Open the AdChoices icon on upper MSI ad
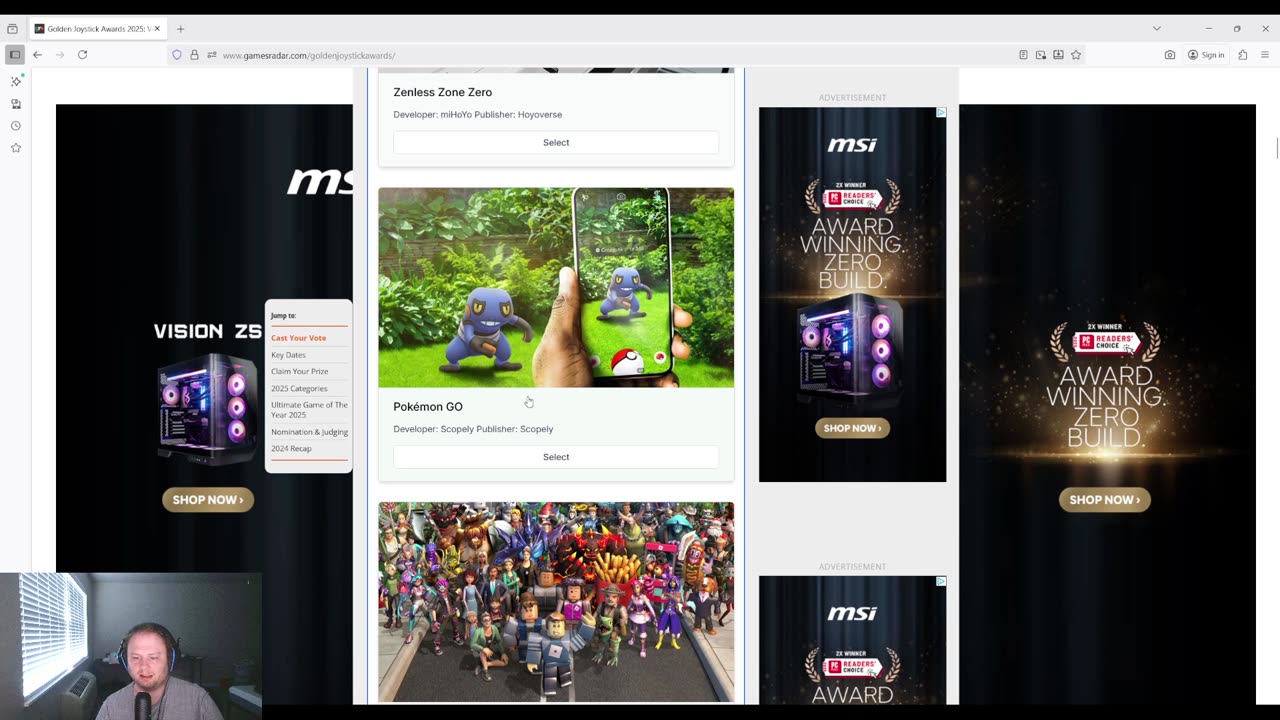The height and width of the screenshot is (720, 1280). click(941, 113)
